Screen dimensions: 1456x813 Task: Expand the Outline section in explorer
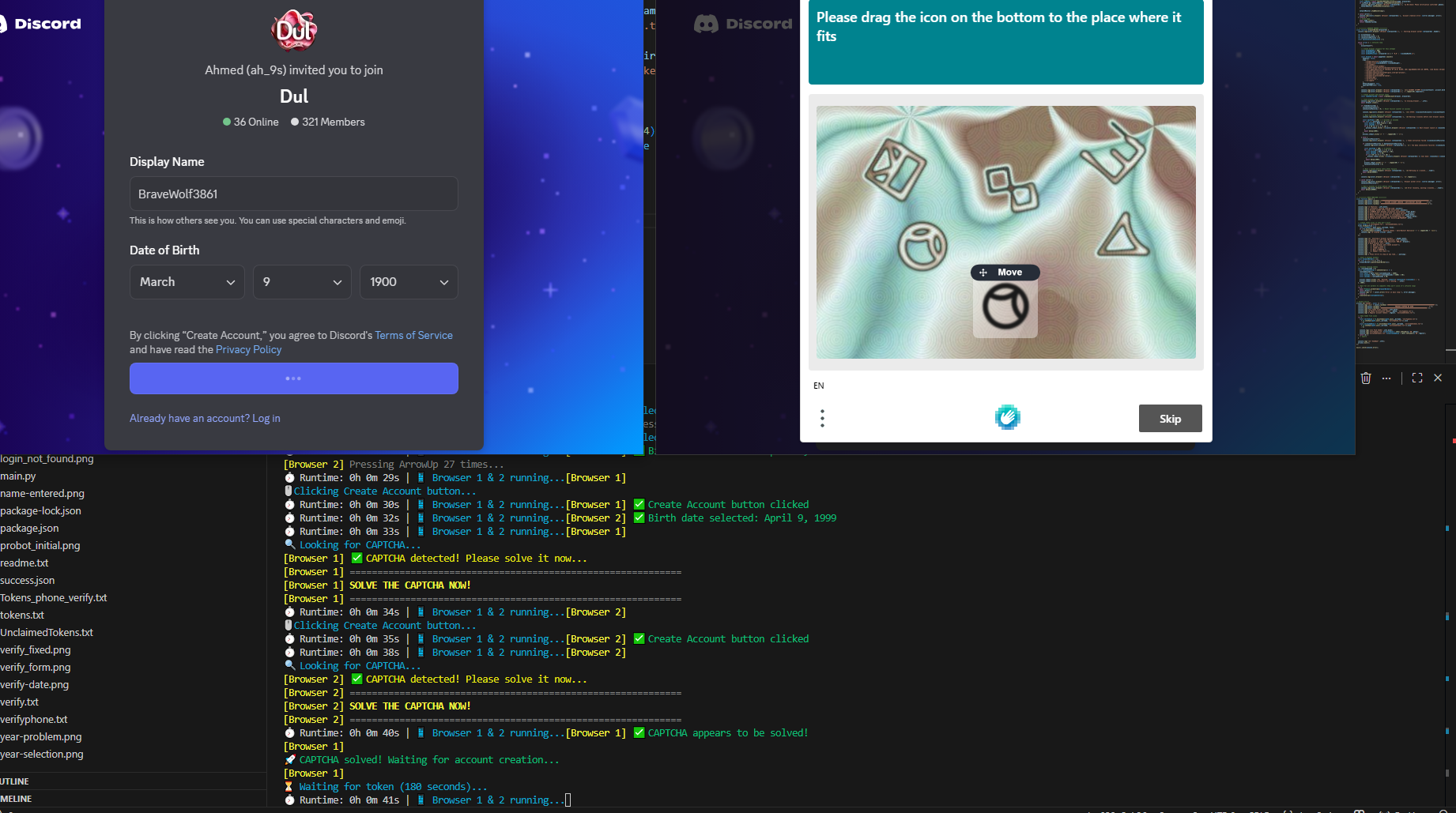point(133,781)
